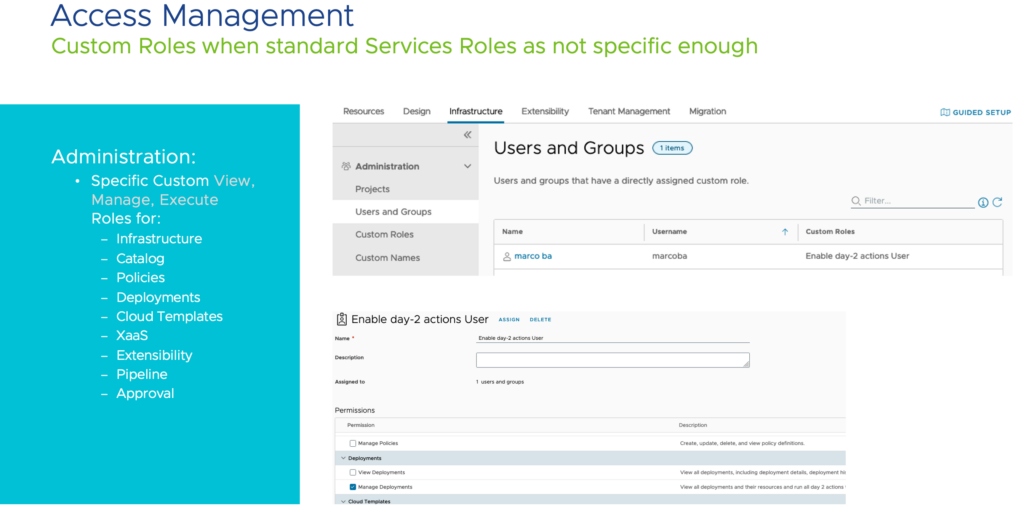Open the marco ba user link
Screen dimensions: 1024x508
click(533, 256)
